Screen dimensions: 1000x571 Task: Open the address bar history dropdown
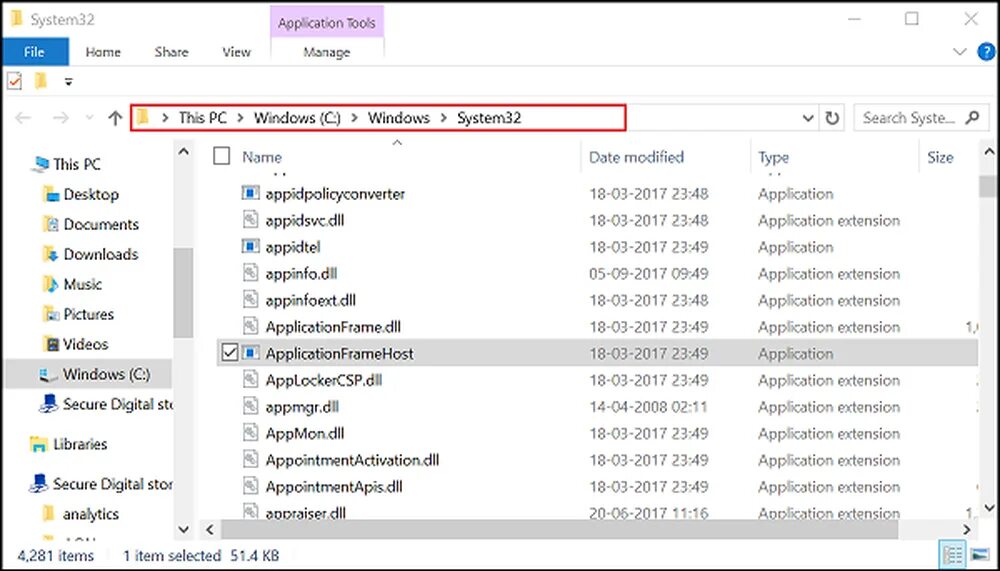pos(807,118)
